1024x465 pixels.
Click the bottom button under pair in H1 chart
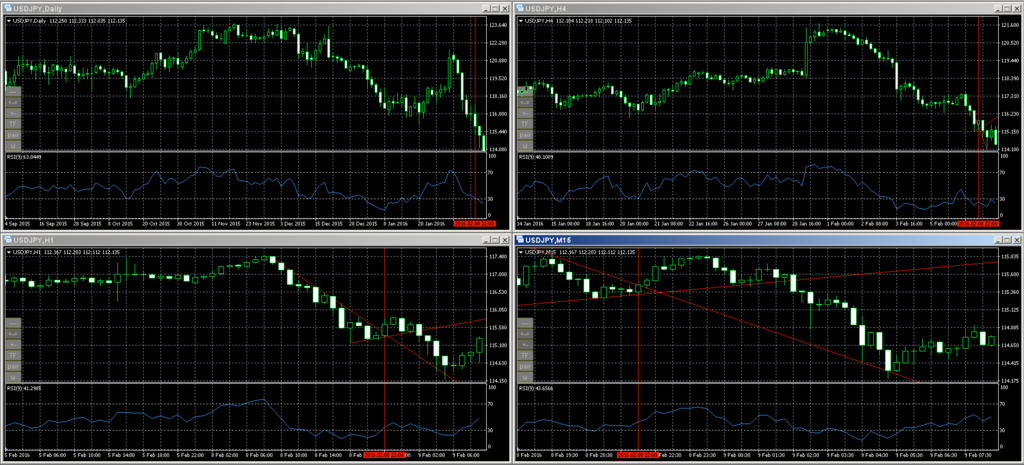point(13,377)
